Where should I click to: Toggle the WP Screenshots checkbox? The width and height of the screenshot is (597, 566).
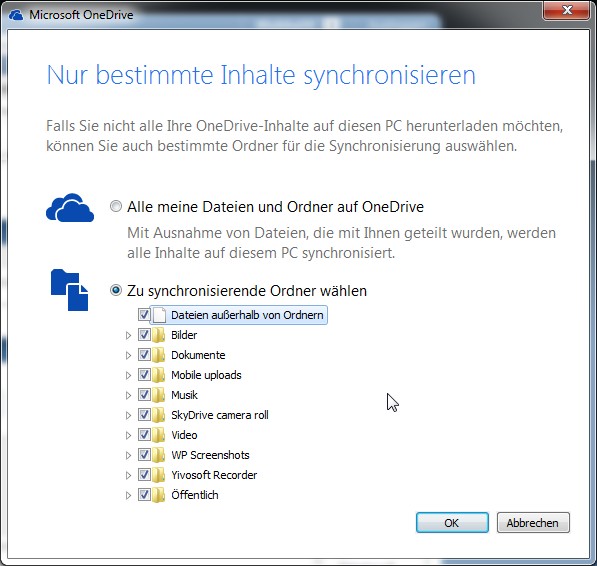click(144, 455)
